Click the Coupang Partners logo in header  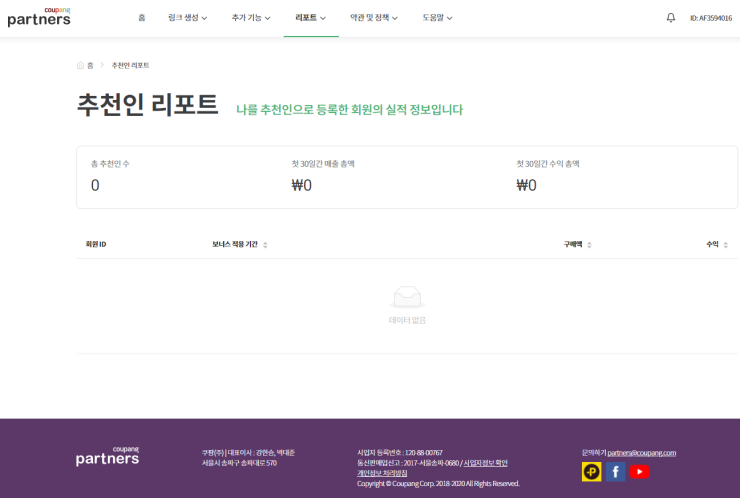pyautogui.click(x=39, y=17)
